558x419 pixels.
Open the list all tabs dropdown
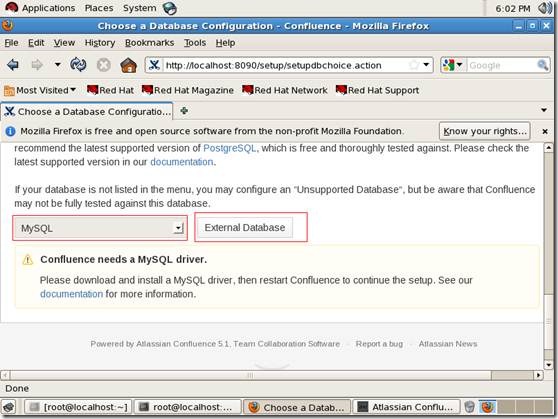click(544, 110)
